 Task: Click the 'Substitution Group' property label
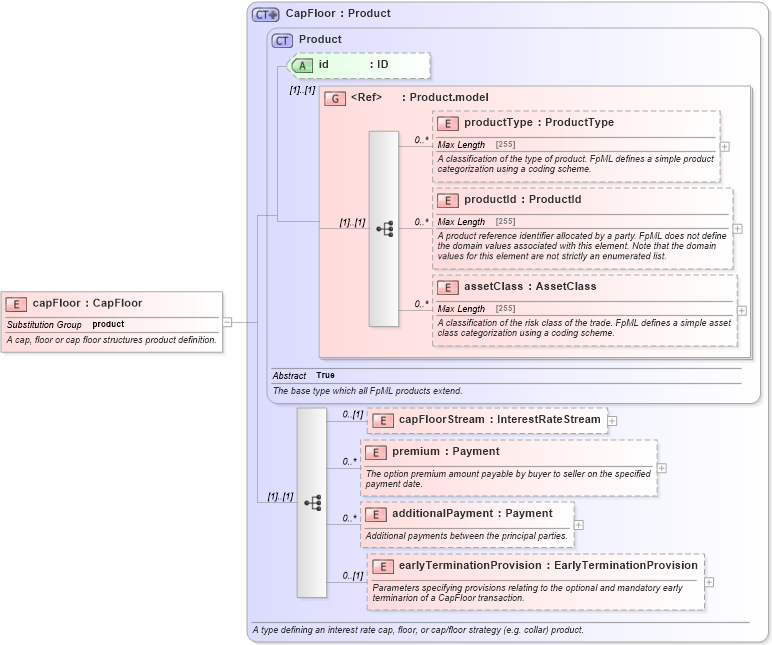click(x=44, y=324)
